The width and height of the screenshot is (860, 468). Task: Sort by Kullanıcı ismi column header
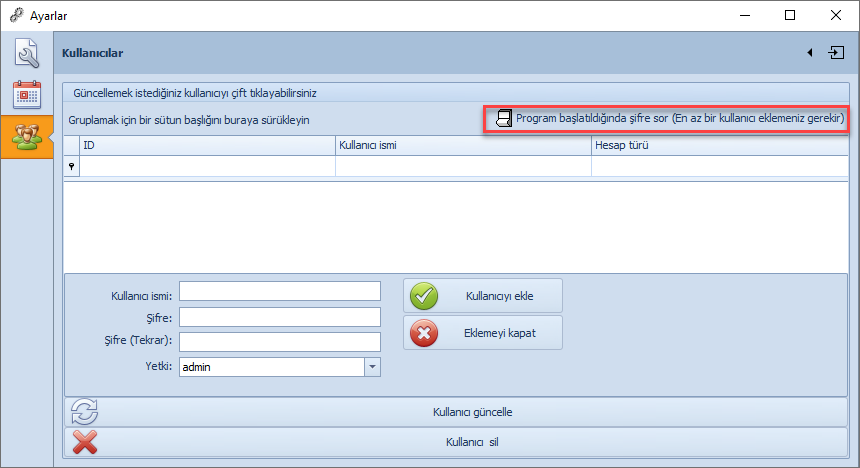(x=462, y=145)
